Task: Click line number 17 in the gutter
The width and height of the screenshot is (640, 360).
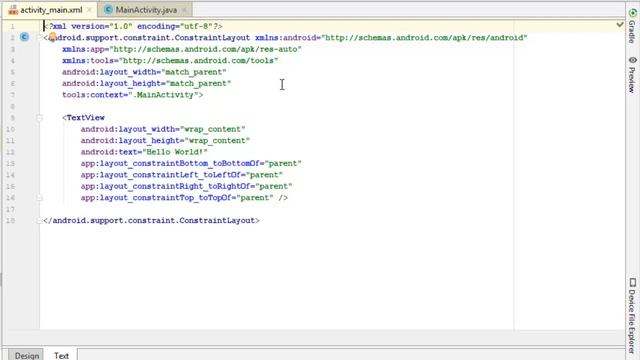Action: coord(11,209)
